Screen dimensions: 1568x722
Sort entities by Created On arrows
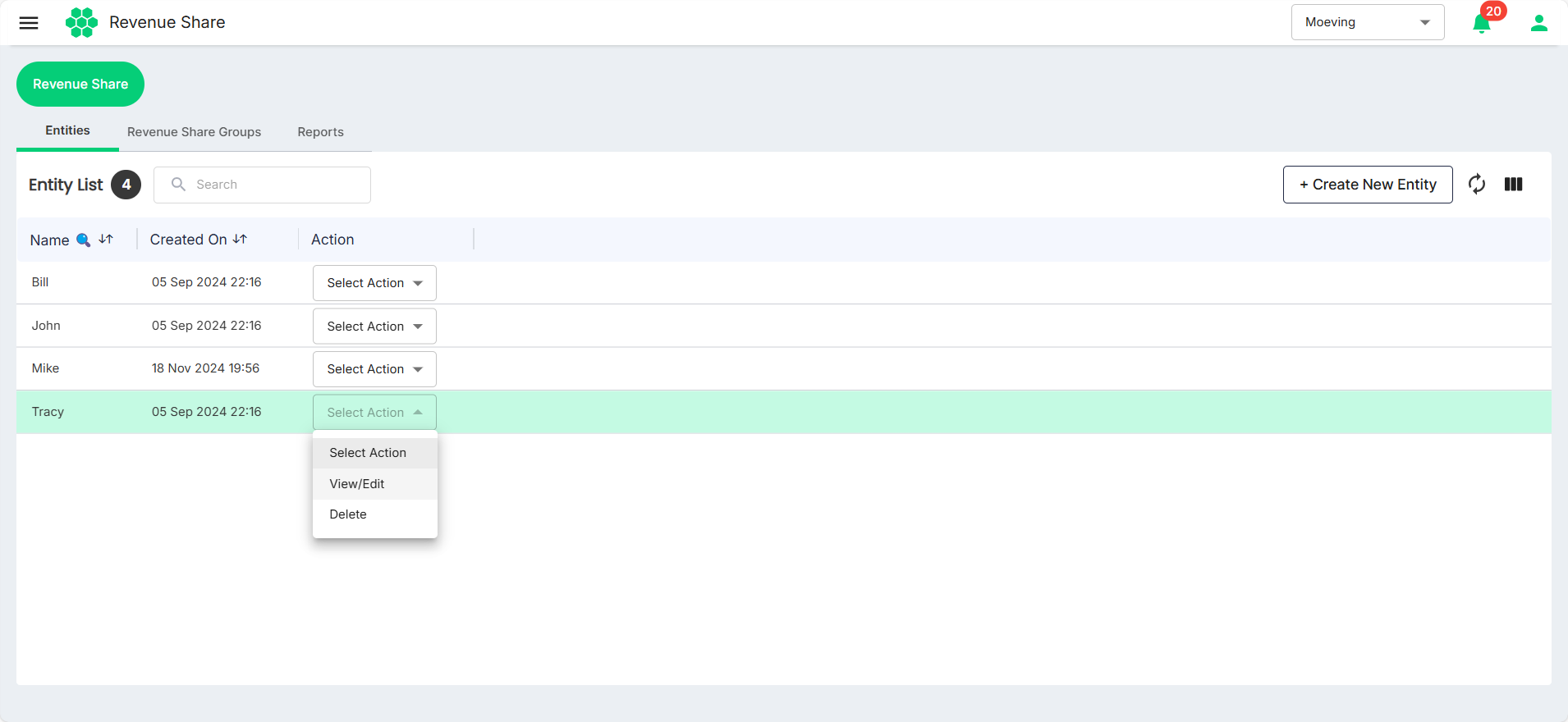pyautogui.click(x=240, y=240)
